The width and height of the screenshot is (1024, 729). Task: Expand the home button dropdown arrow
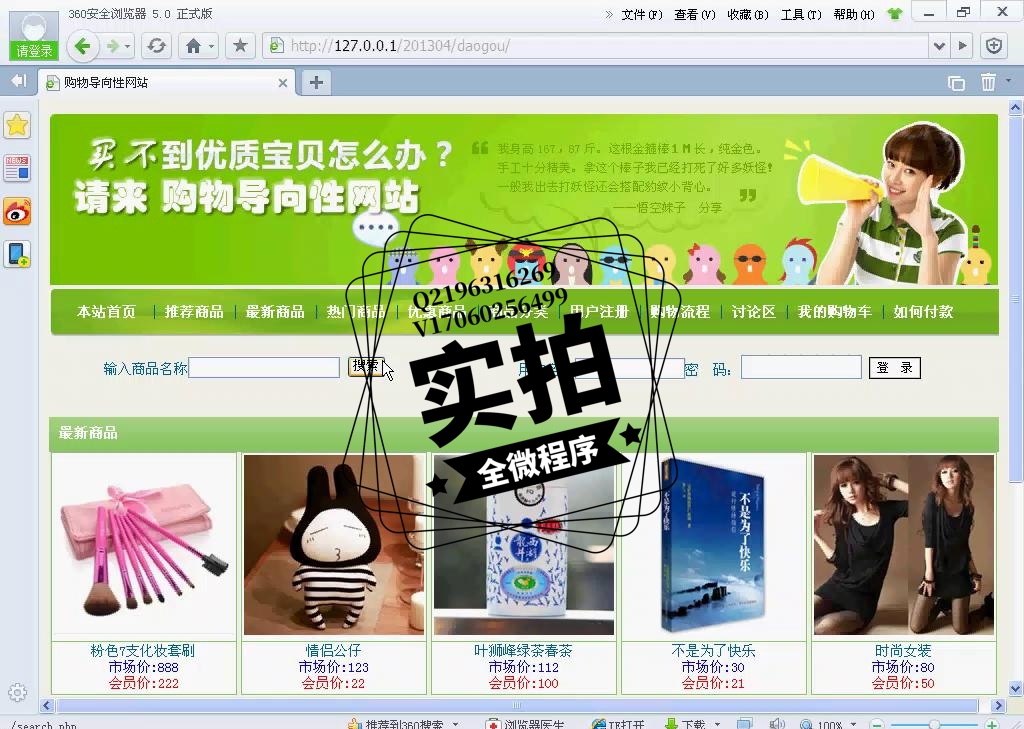coord(211,46)
